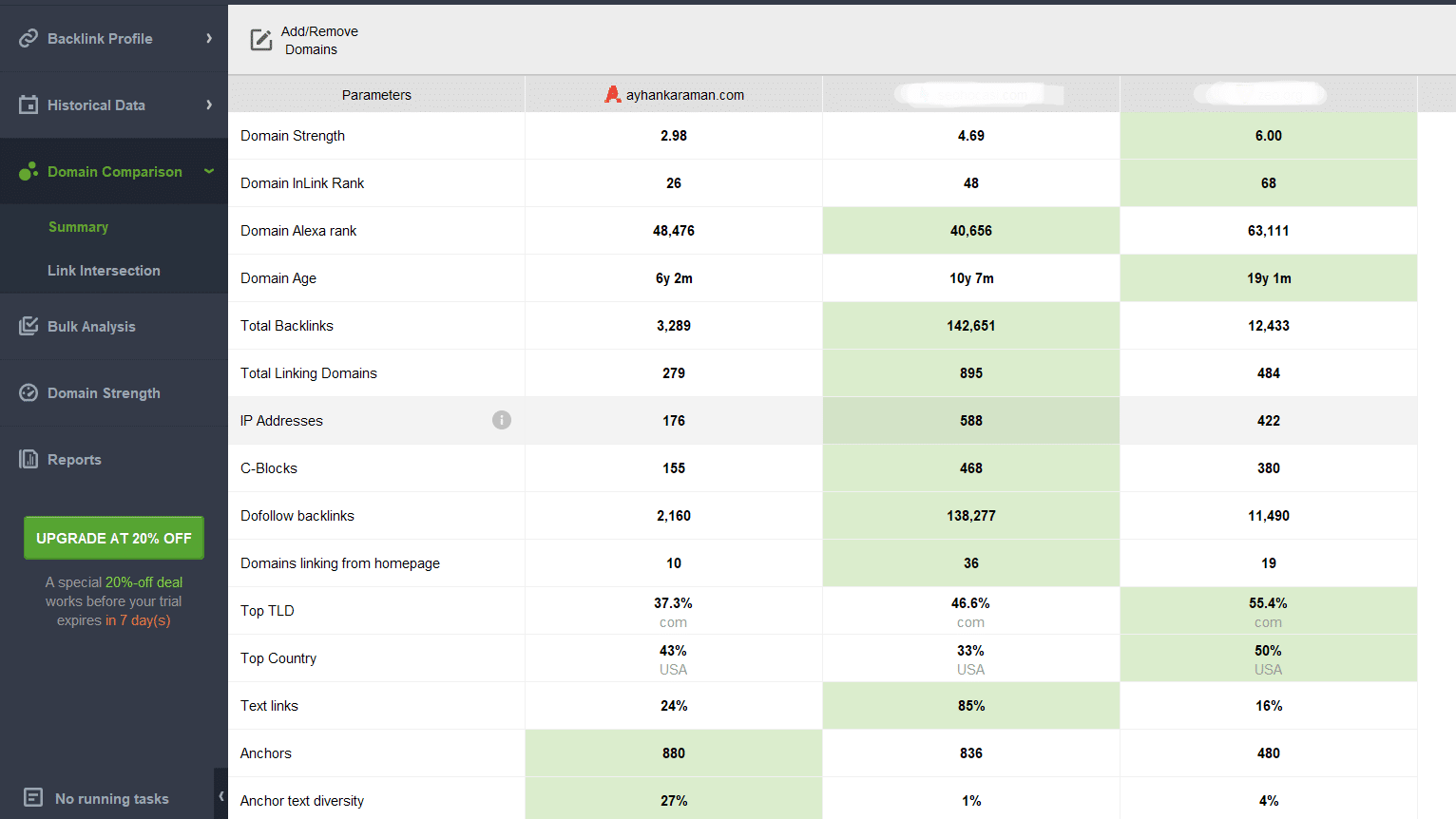Click the 880 Anchors value
This screenshot has height=819, width=1456.
(x=674, y=753)
